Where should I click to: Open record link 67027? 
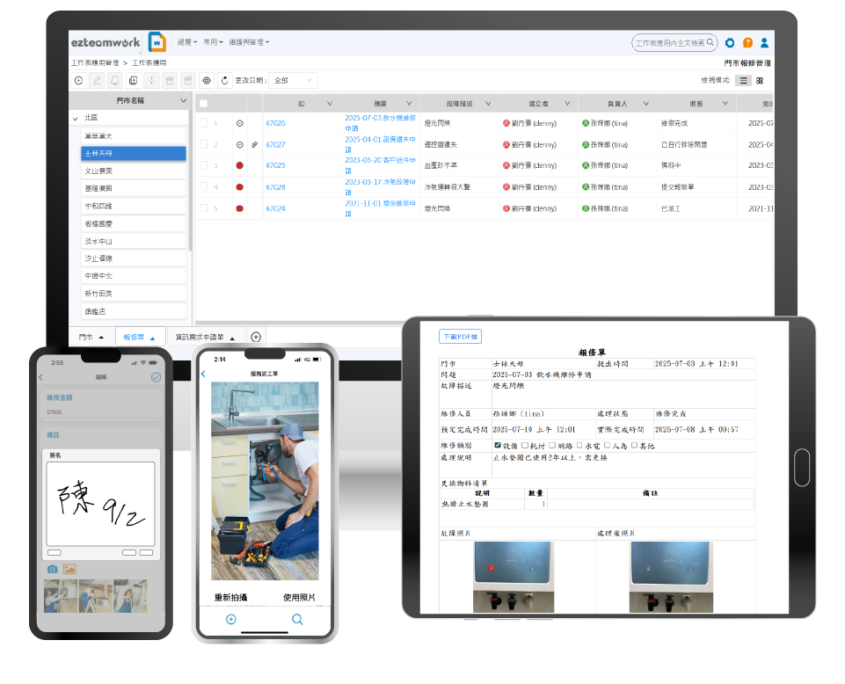(275, 144)
